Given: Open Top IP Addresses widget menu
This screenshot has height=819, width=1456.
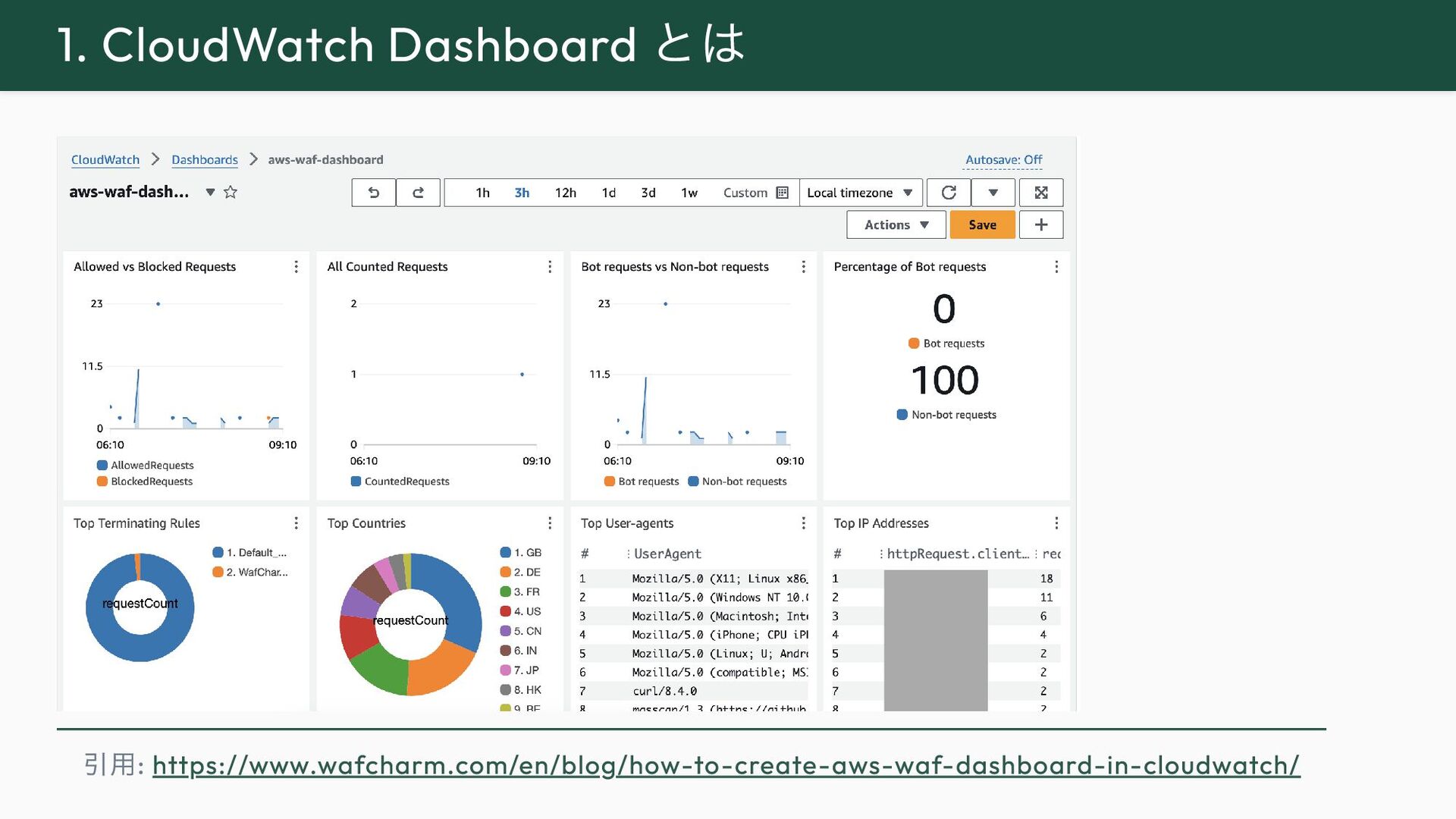Looking at the screenshot, I should (1056, 523).
